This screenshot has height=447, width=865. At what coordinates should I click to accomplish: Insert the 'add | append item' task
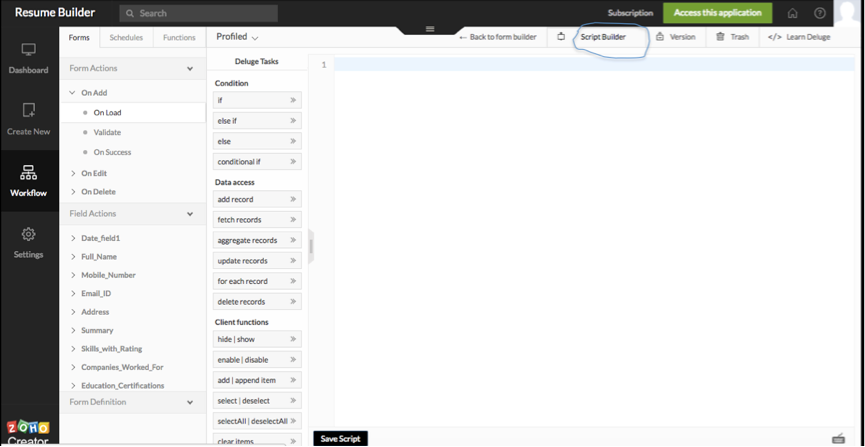[x=257, y=380]
